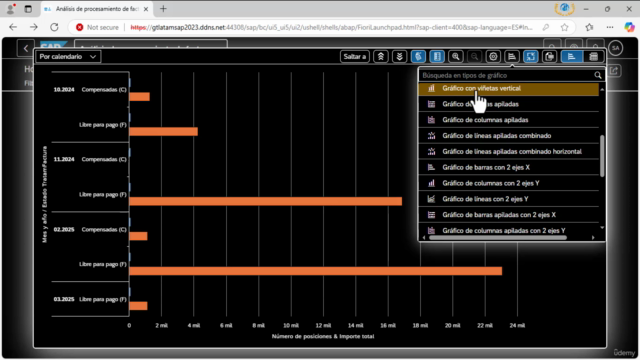
Task: Click the drill-down double chevron icon
Action: click(x=400, y=57)
